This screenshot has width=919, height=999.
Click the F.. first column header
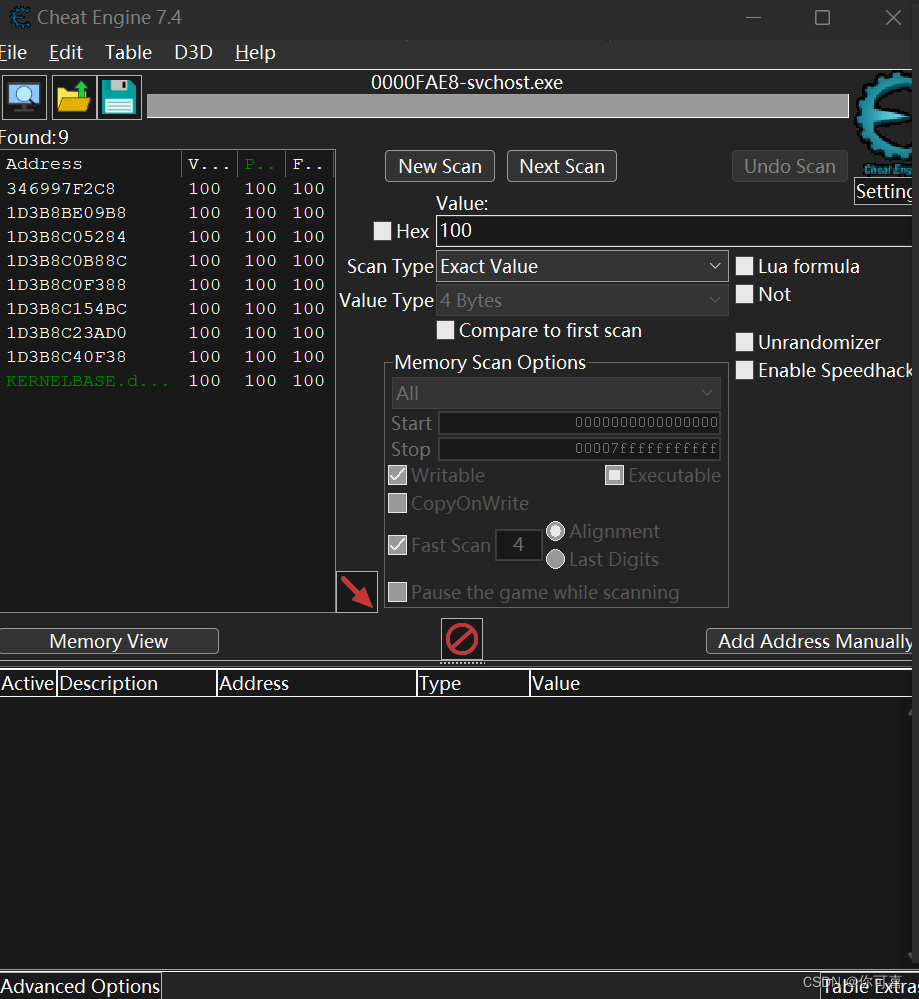(x=309, y=164)
